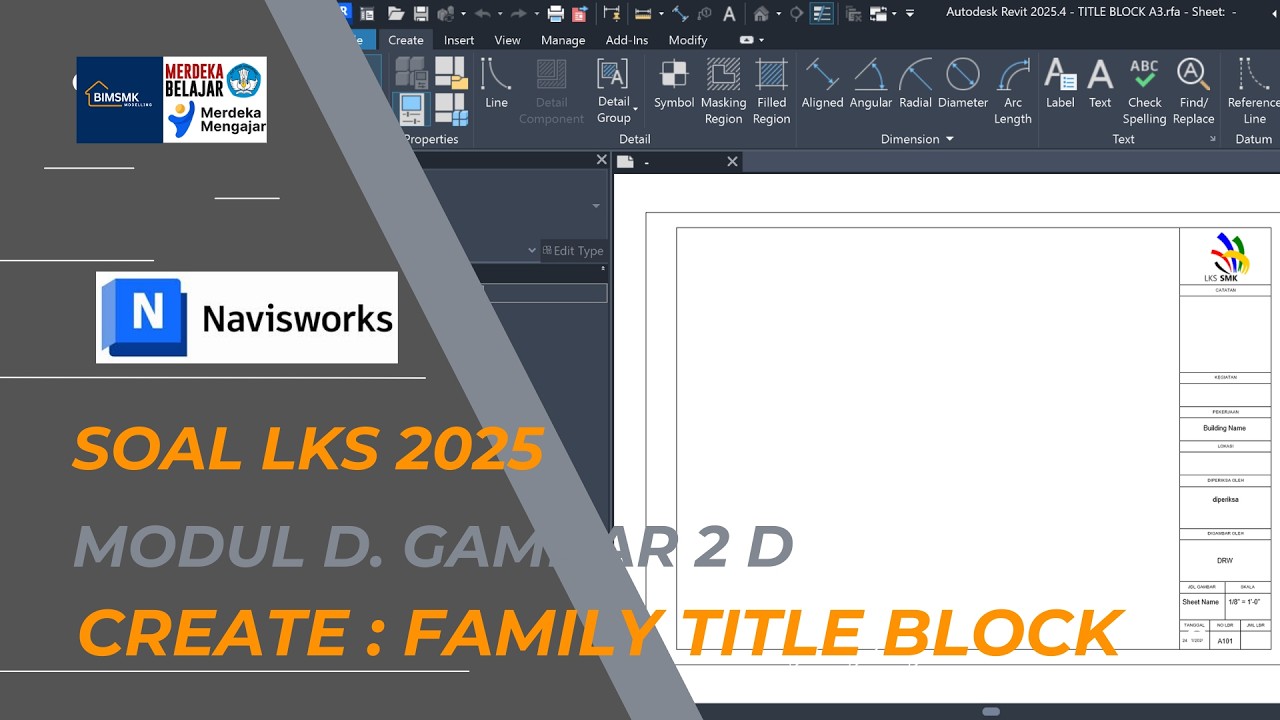Screen dimensions: 1280x720
Task: Open the Add-Ins ribbon tab
Action: 627,40
